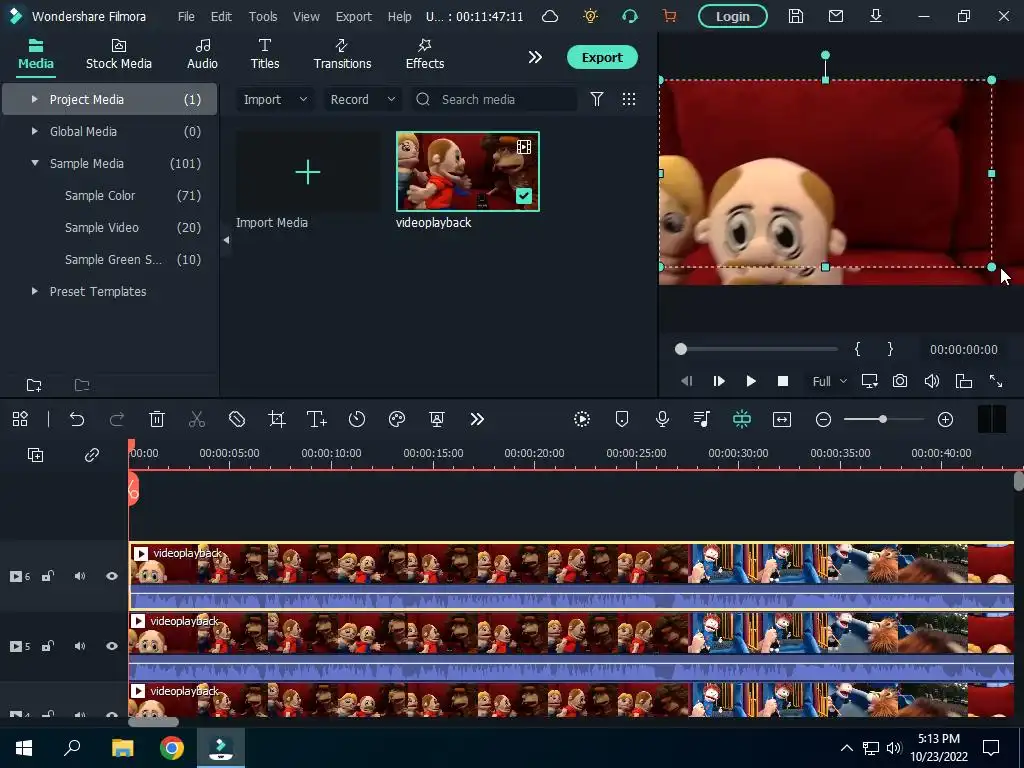Lock track 6

pos(48,576)
